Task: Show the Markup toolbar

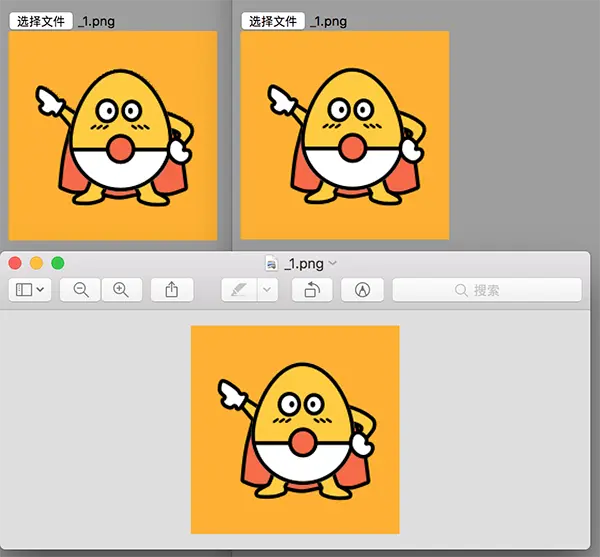Action: pyautogui.click(x=362, y=290)
